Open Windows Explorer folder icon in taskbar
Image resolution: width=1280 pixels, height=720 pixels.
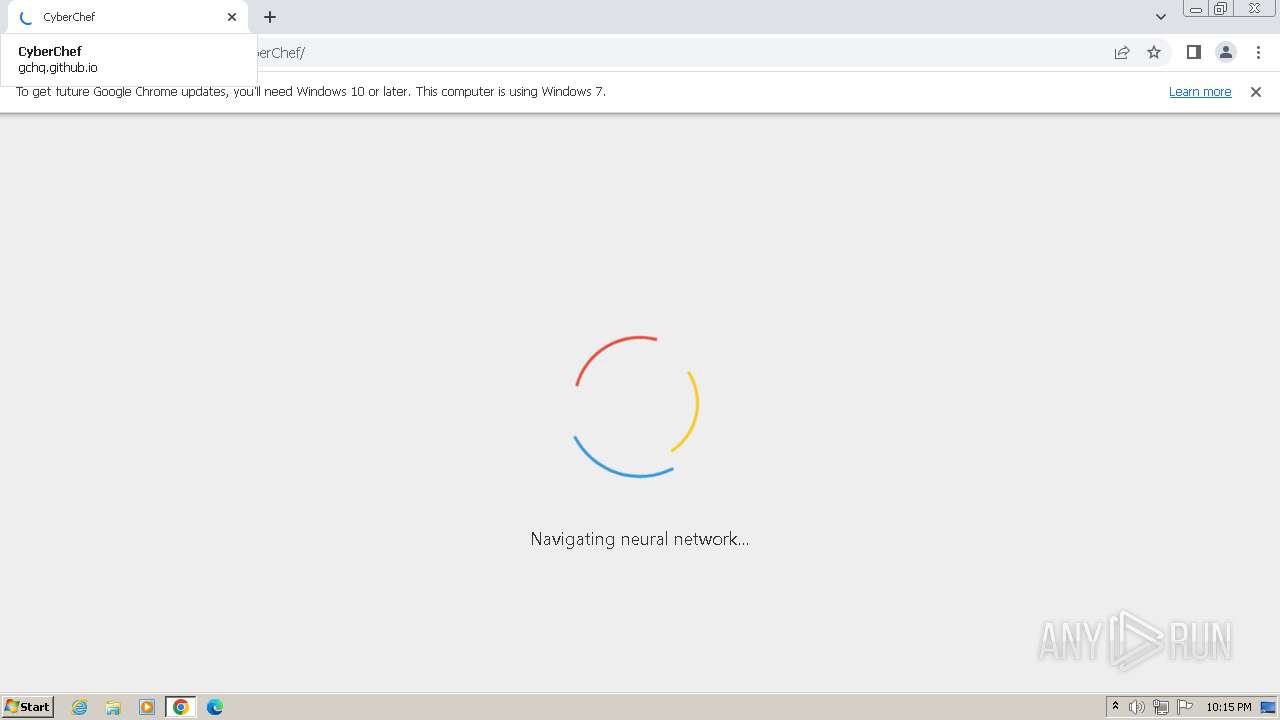click(113, 707)
